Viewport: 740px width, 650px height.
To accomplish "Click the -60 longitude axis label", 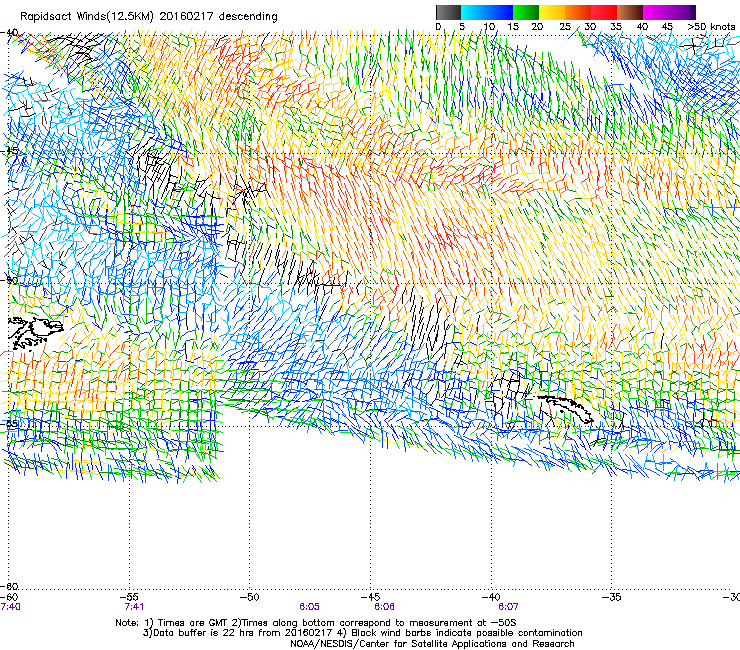I will tap(8, 597).
